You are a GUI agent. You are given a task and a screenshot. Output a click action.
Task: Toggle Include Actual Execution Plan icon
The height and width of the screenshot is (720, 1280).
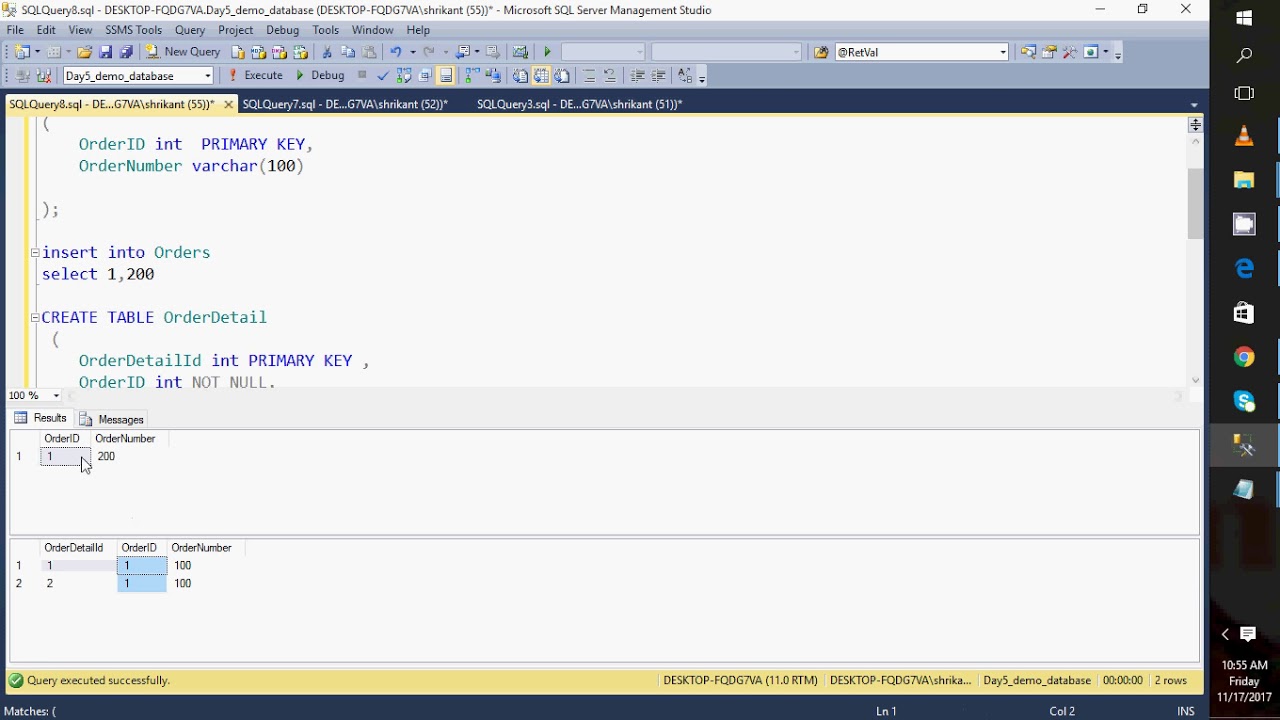click(x=470, y=75)
